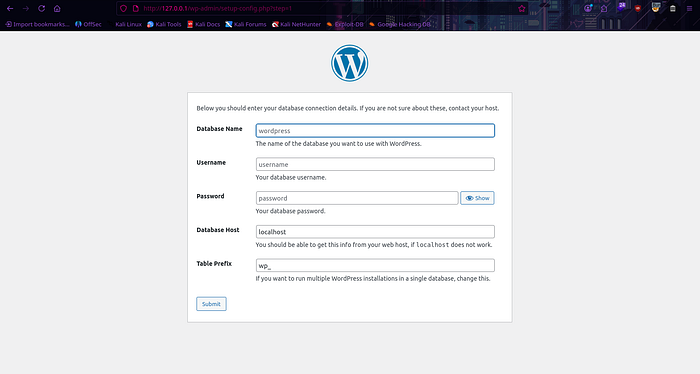The image size is (700, 374).
Task: Open the Kali Linux bookmark
Action: tap(125, 25)
